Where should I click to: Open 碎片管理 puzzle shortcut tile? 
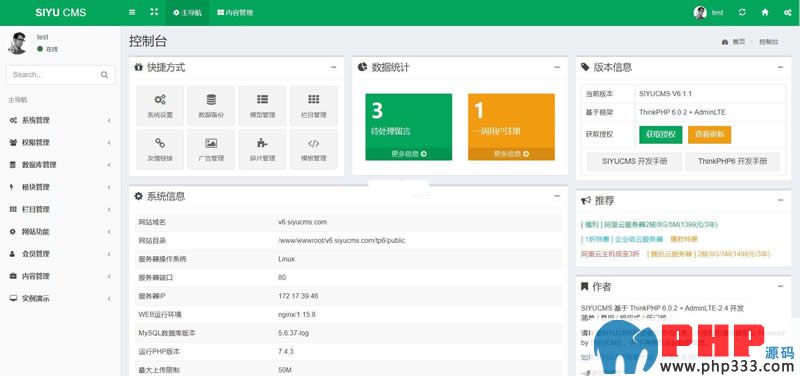(x=262, y=149)
